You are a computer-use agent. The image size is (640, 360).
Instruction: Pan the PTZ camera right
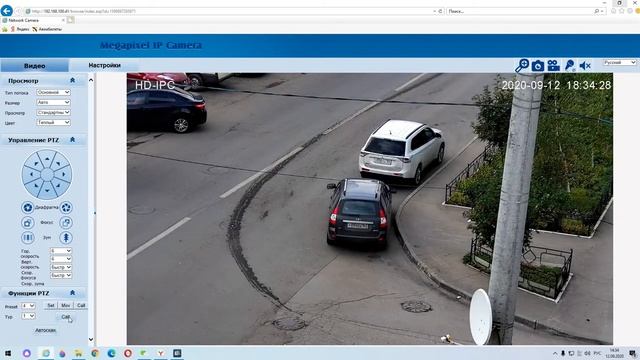pyautogui.click(x=64, y=174)
